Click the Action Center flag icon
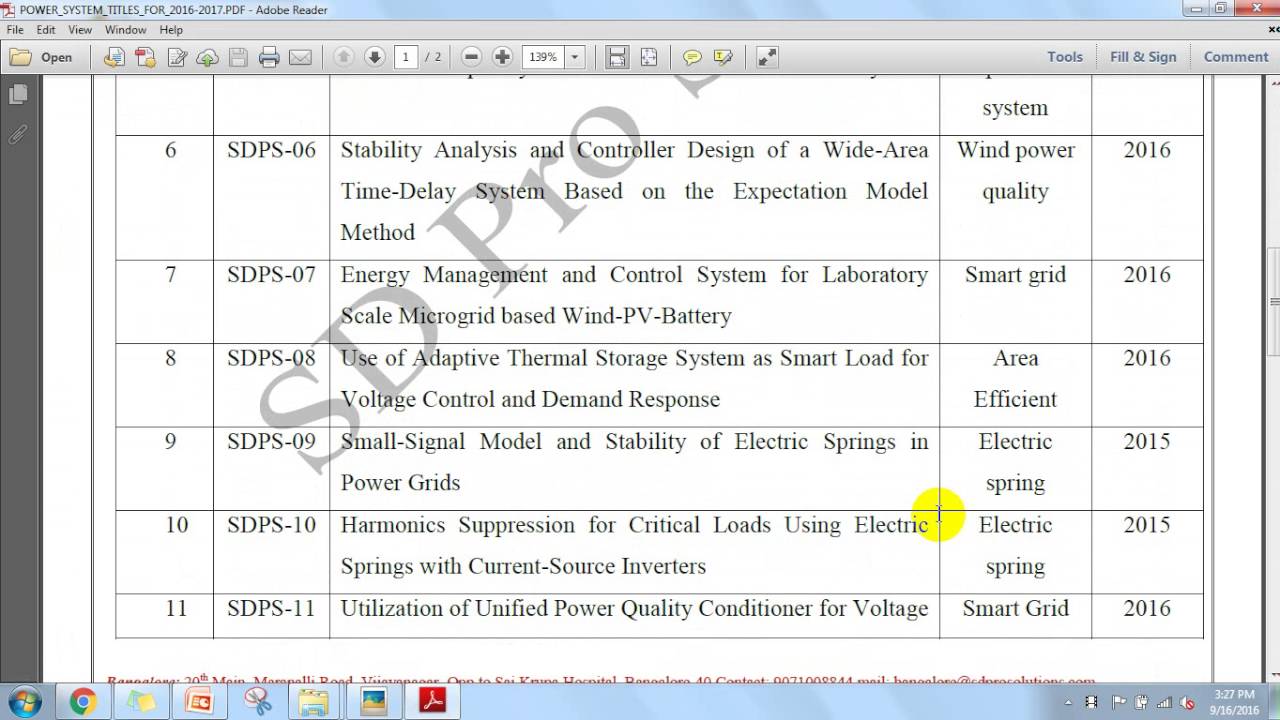The image size is (1280, 720). point(1118,703)
